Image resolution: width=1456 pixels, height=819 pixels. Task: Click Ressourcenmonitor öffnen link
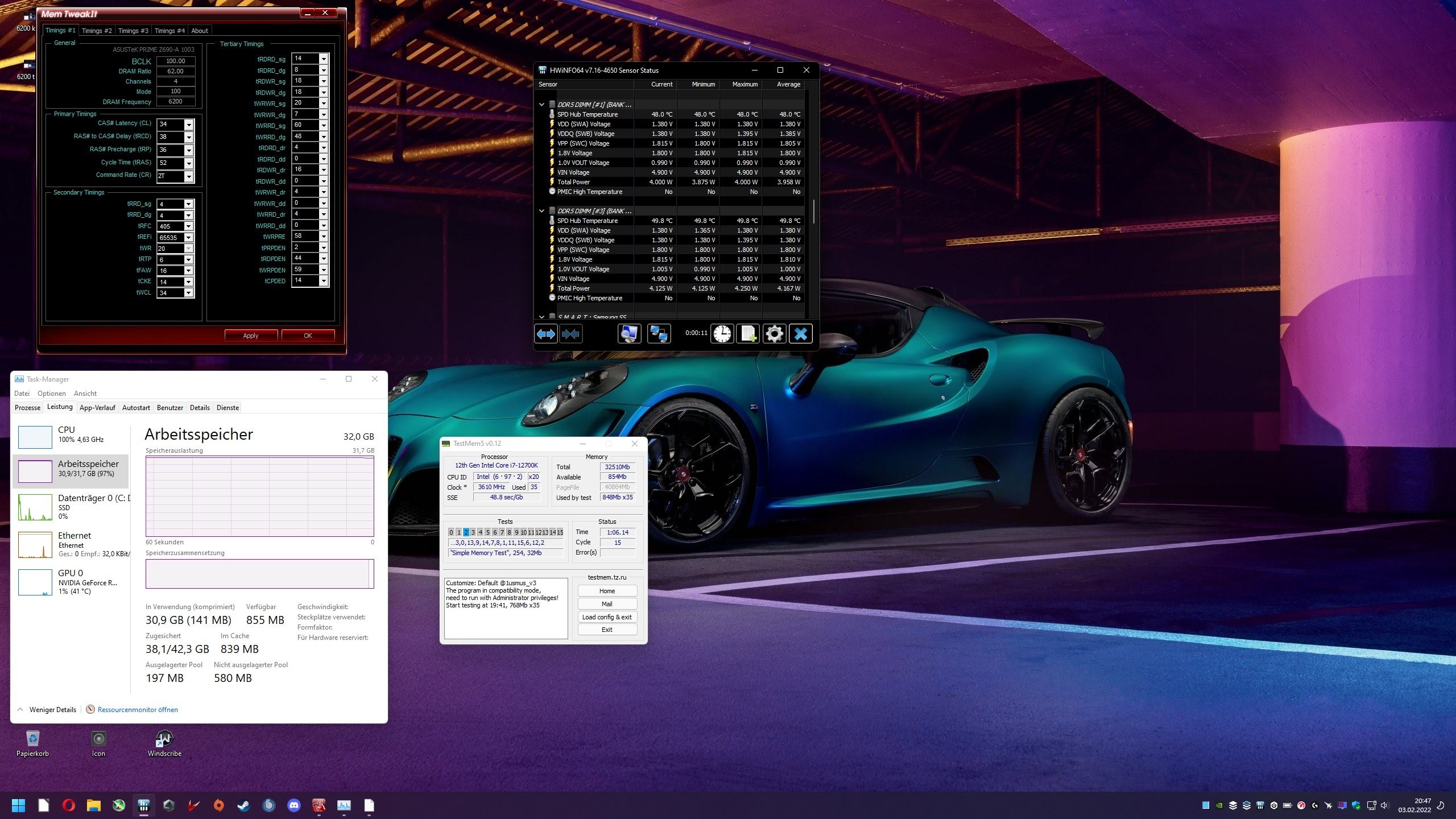click(138, 710)
